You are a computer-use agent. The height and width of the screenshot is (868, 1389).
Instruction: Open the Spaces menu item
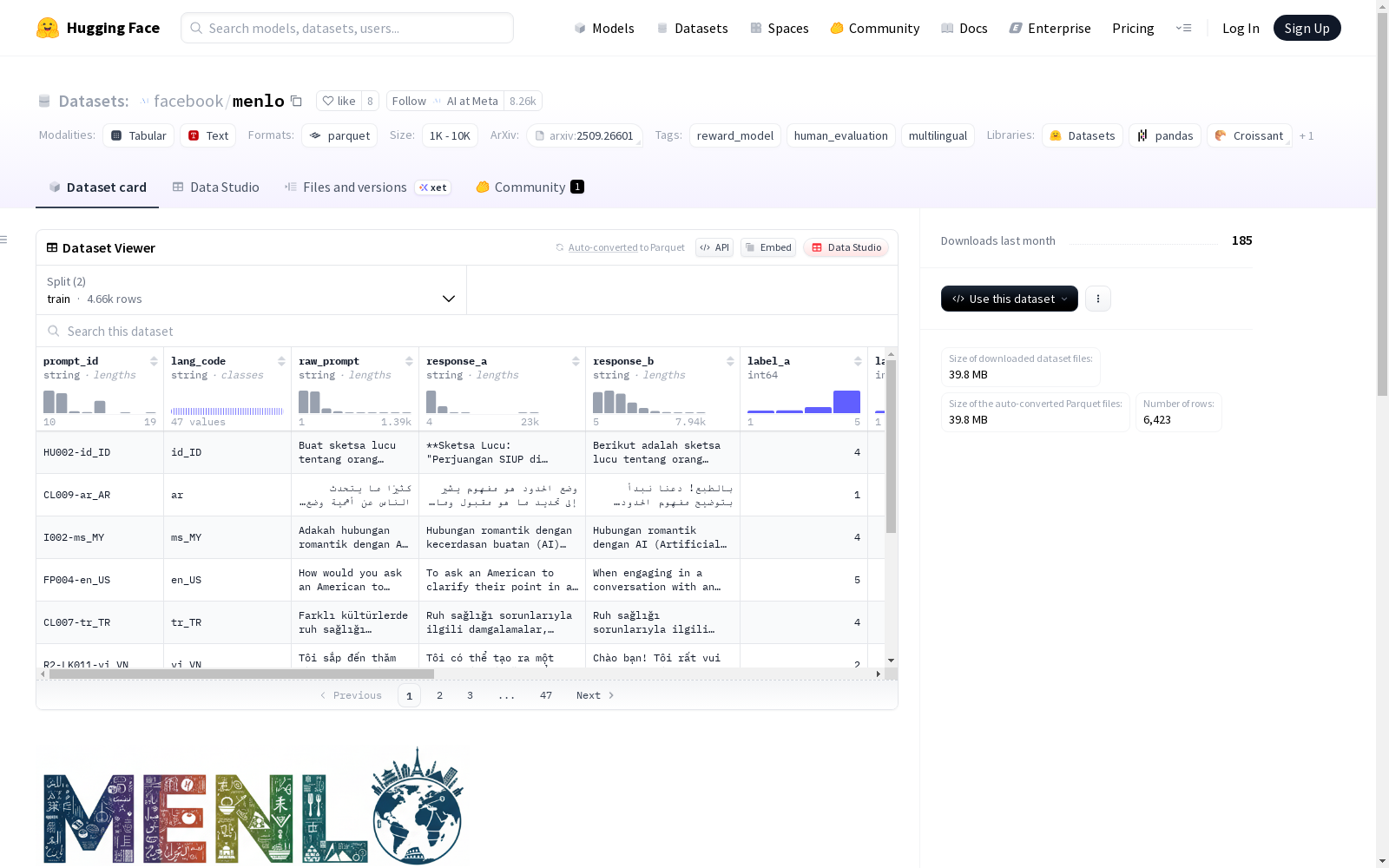(780, 28)
